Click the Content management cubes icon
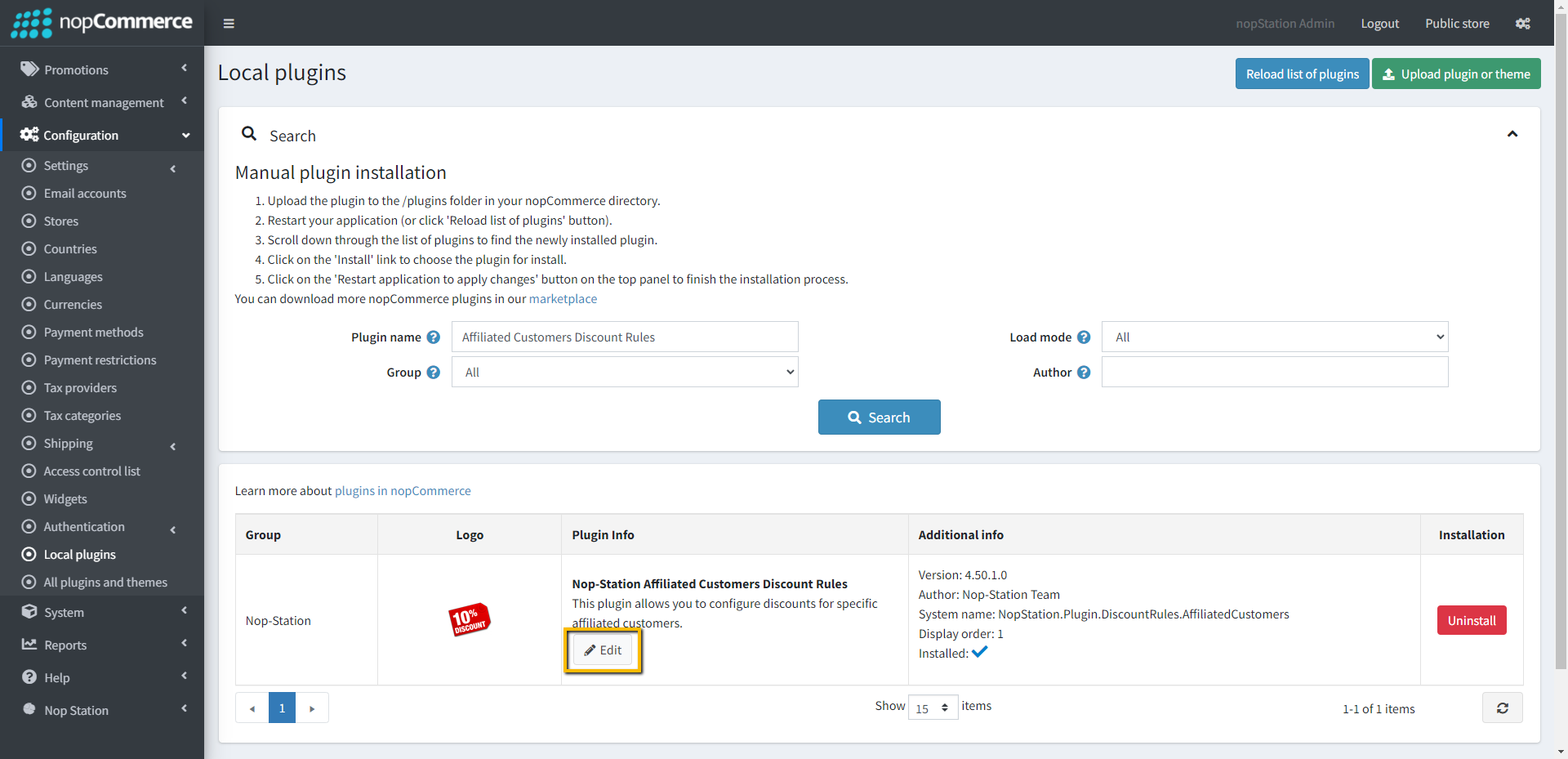Screen dimensions: 1568x759 point(29,102)
